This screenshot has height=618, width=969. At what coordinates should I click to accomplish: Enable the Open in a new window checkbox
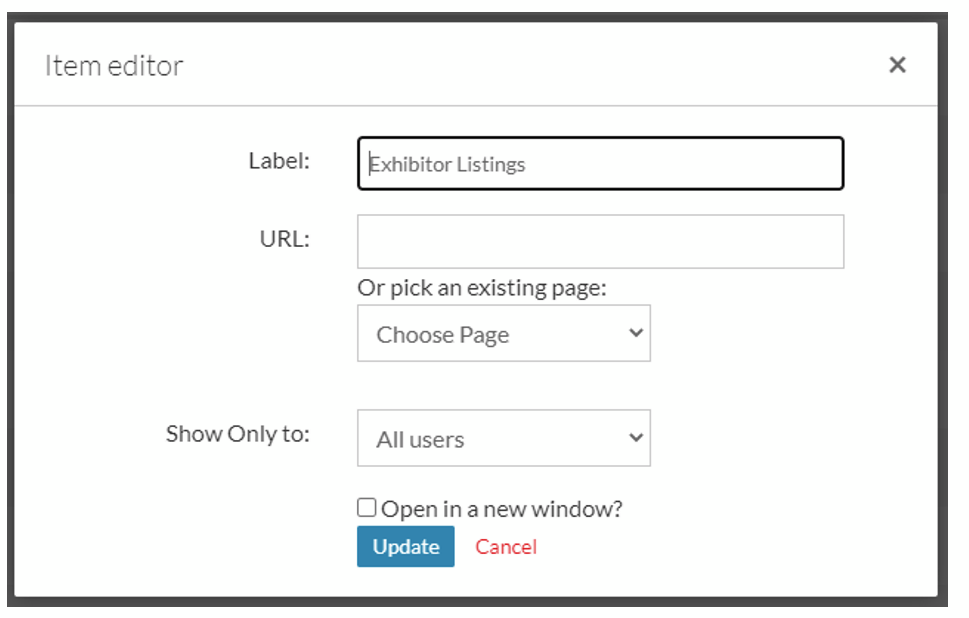pyautogui.click(x=366, y=507)
